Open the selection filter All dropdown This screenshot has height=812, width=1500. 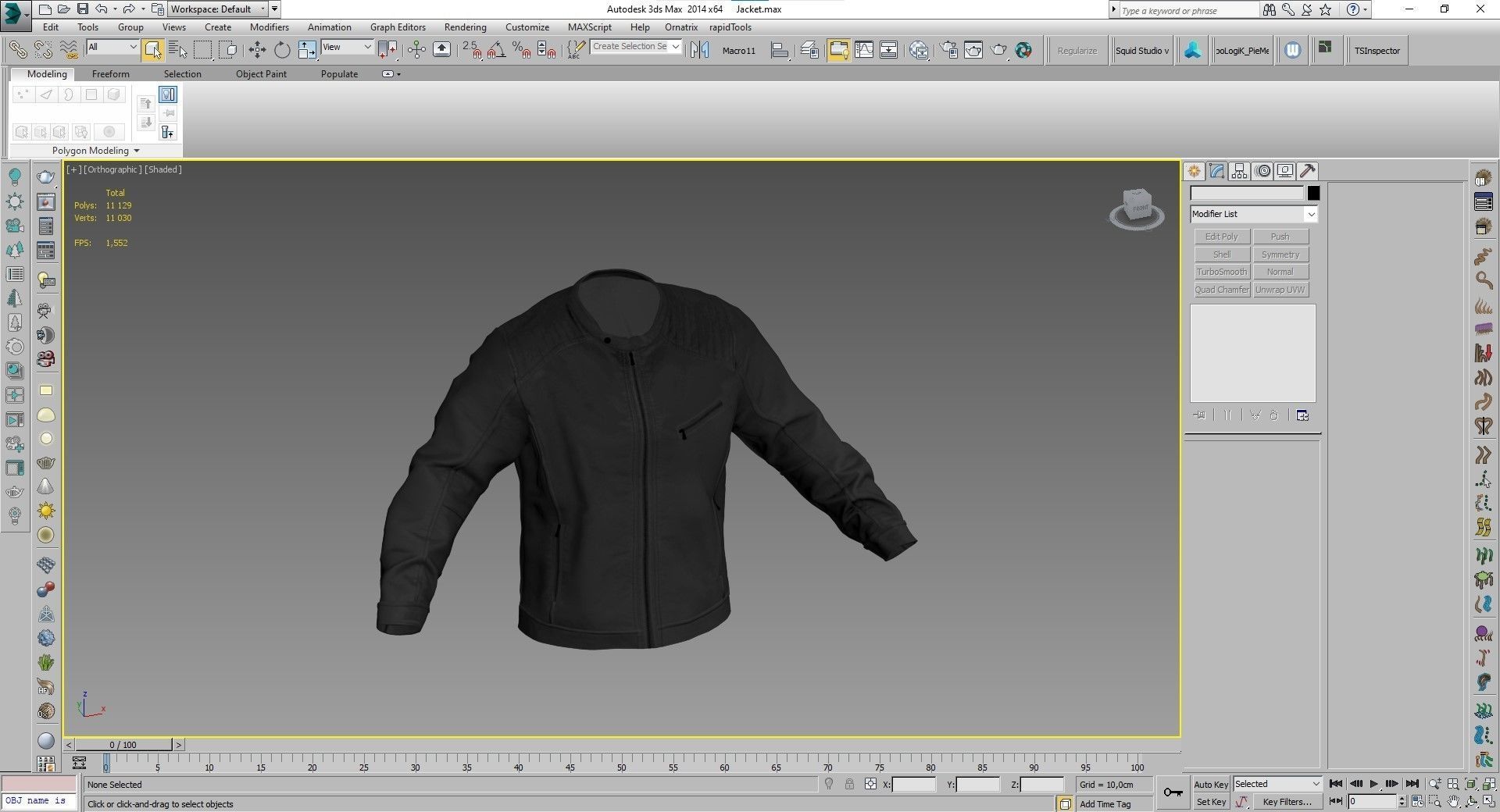tap(112, 47)
